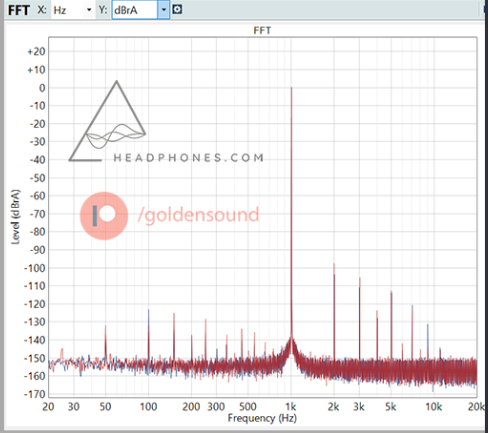Open the Y axis dBrA unit dropdown arrow
Image resolution: width=488 pixels, height=433 pixels.
[x=163, y=10]
